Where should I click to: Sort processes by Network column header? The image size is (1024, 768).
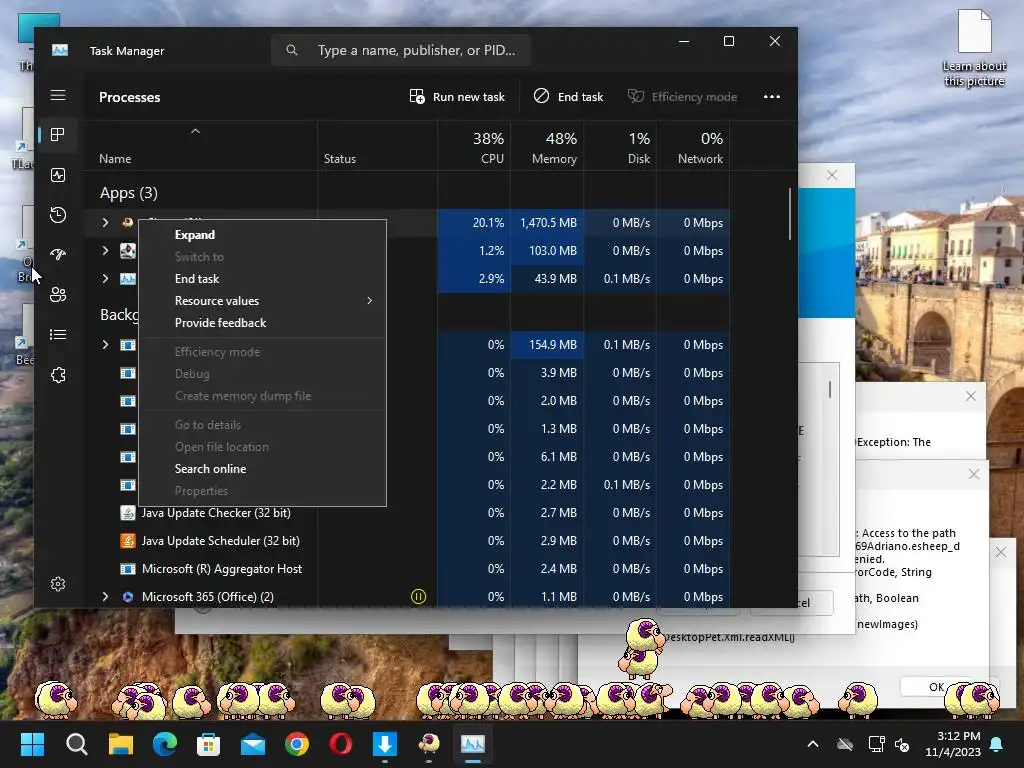(694, 148)
